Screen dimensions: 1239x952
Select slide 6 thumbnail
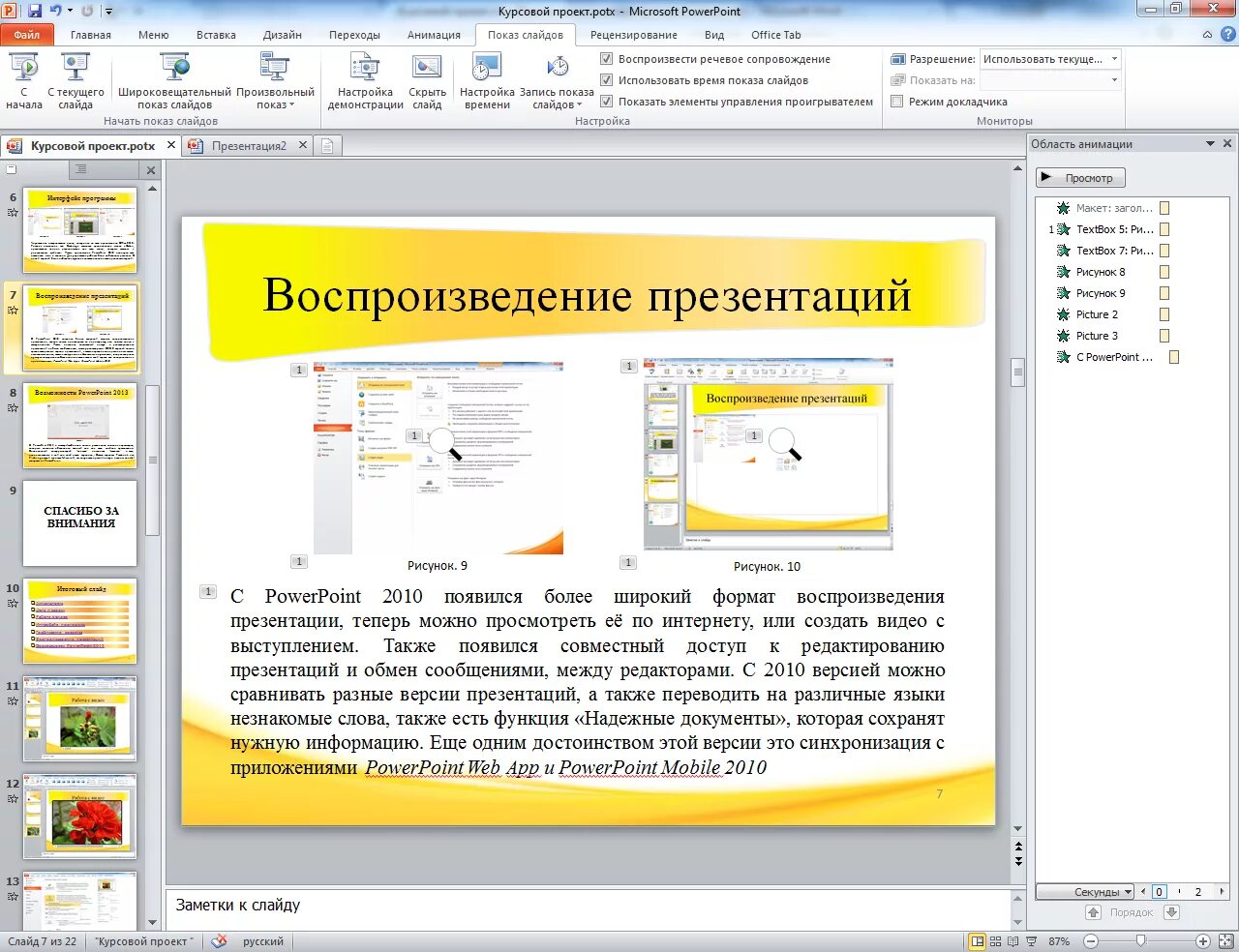[x=80, y=230]
